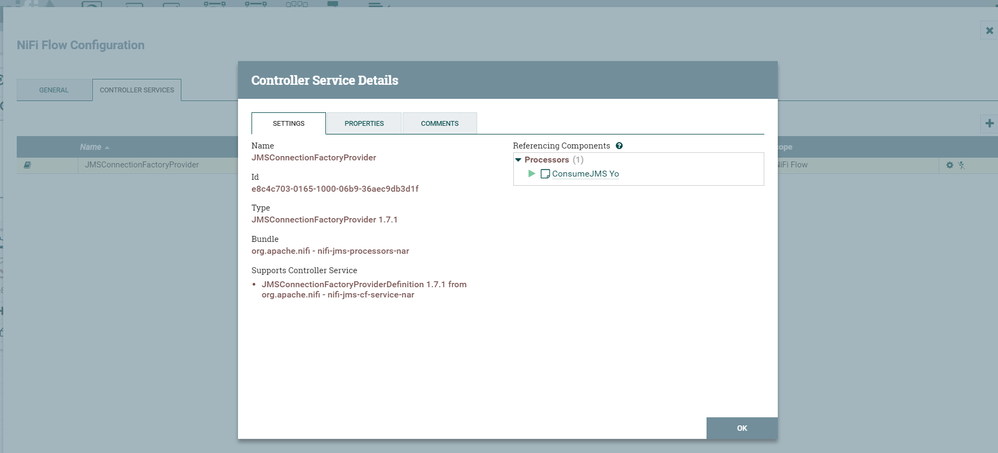Click OK to close Controller Service Details

pyautogui.click(x=741, y=428)
